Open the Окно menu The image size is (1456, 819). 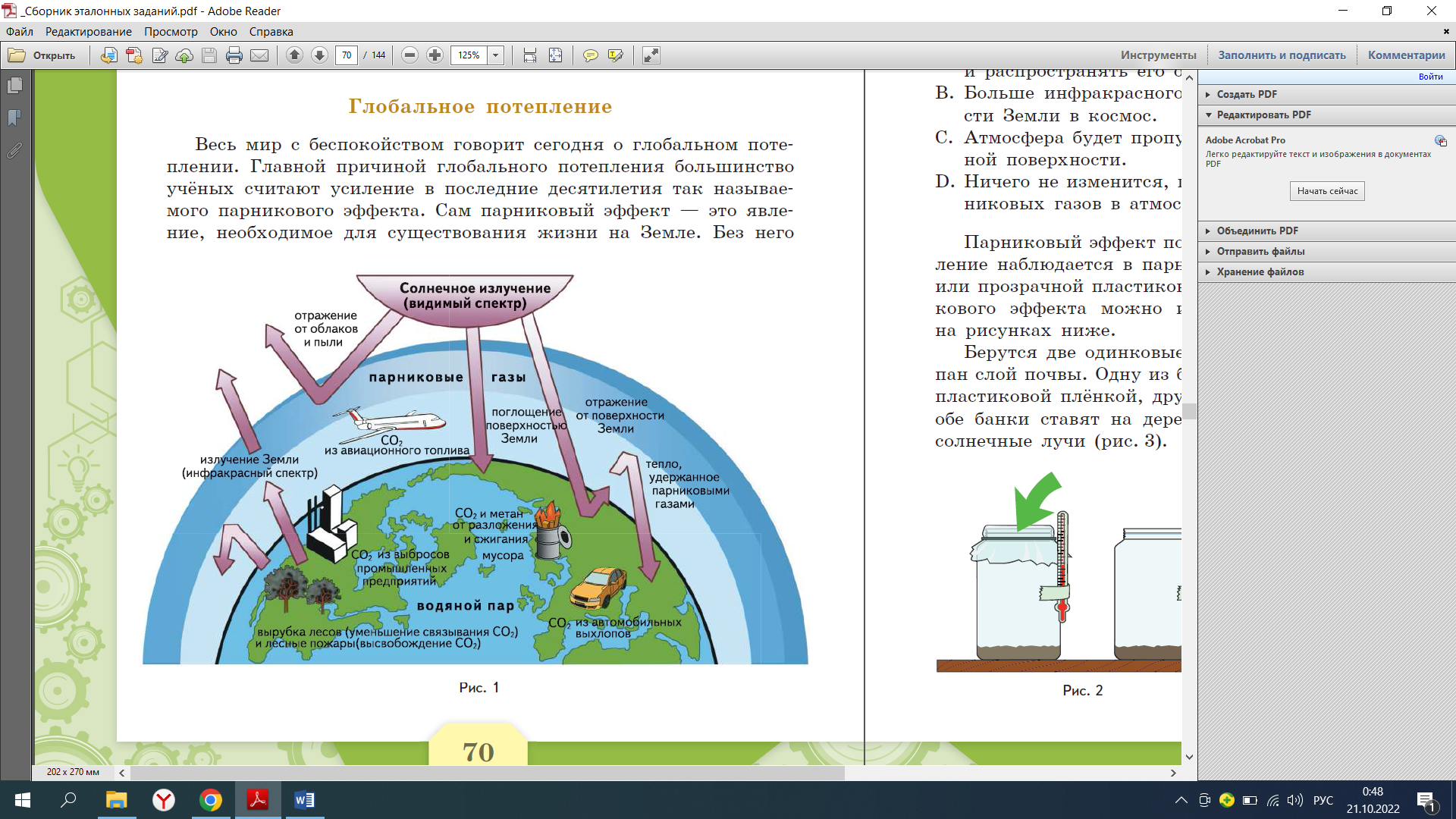tap(224, 32)
